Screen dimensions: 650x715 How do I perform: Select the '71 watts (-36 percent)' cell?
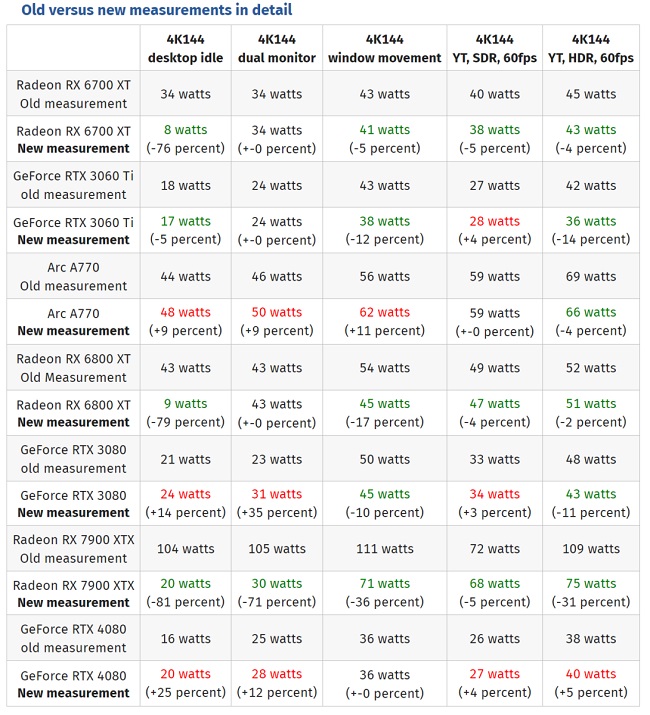click(x=384, y=593)
